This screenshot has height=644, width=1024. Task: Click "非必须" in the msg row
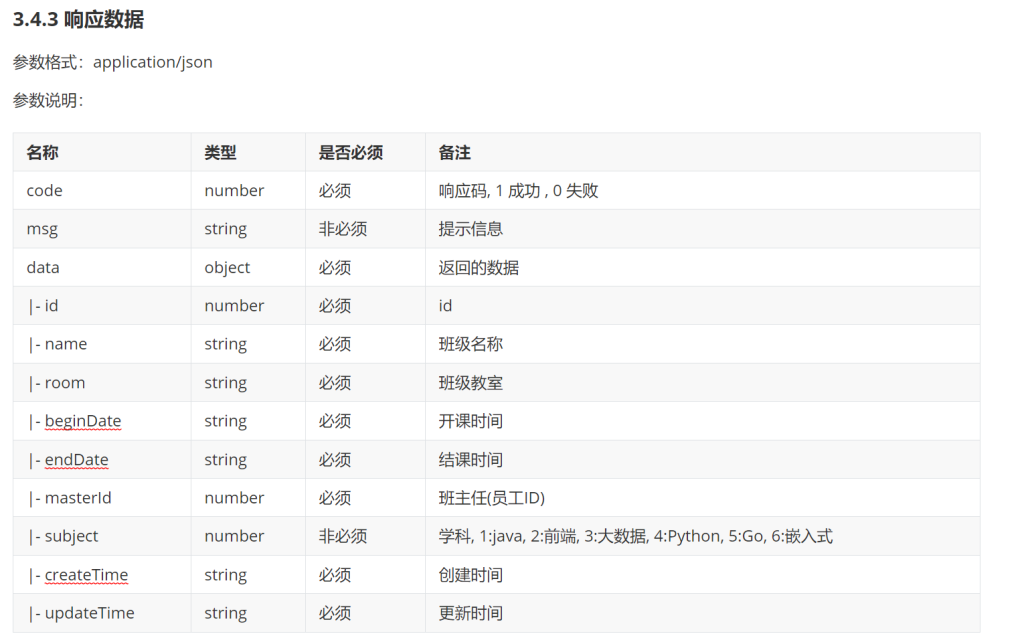[342, 229]
